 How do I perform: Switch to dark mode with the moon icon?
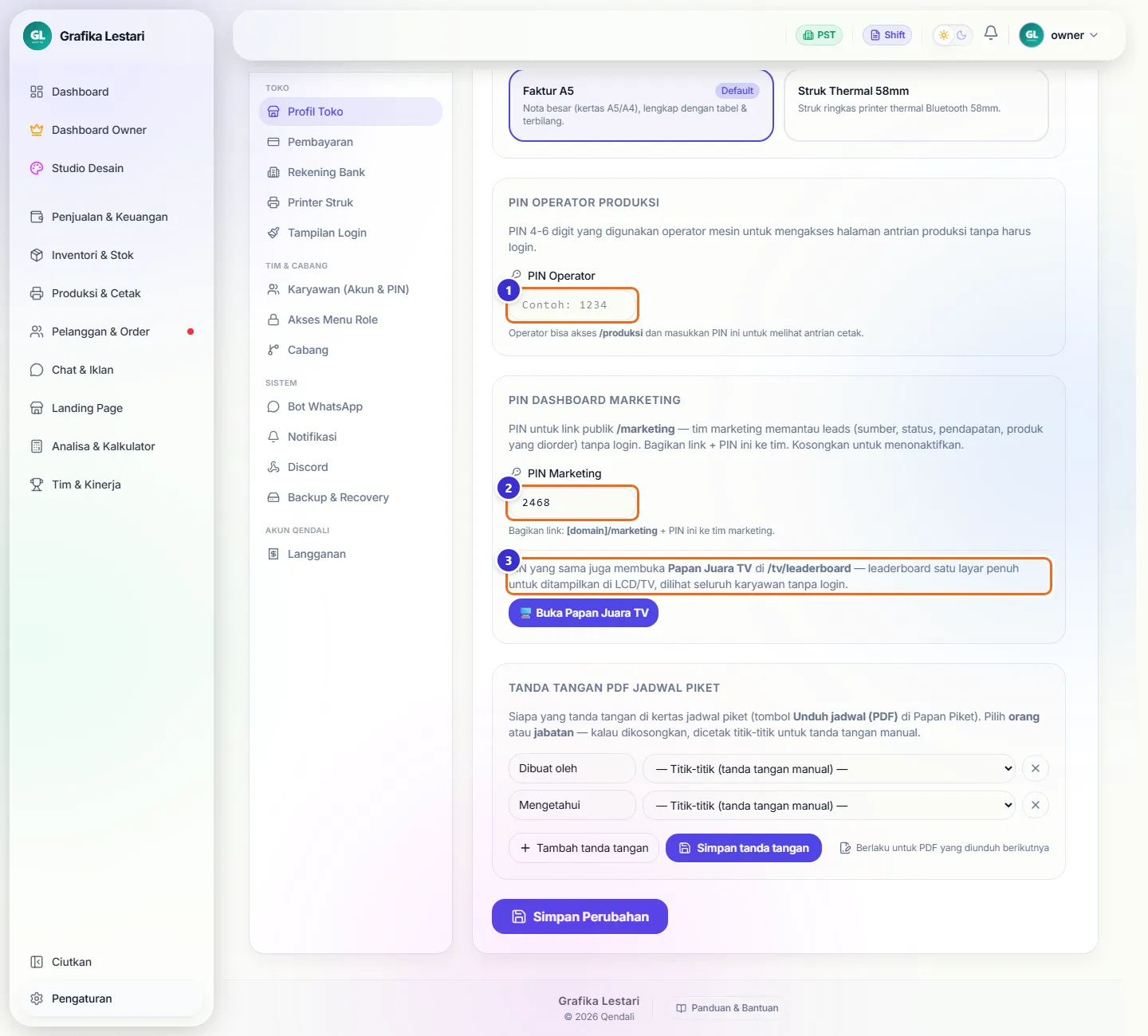point(961,35)
